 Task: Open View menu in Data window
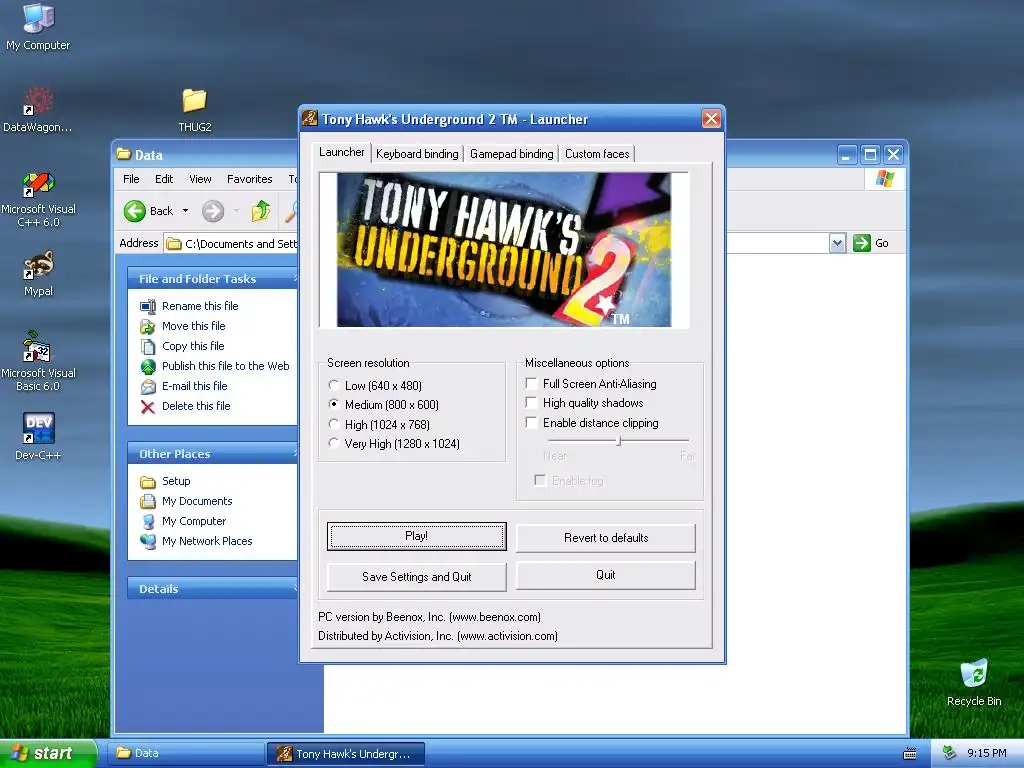[200, 179]
